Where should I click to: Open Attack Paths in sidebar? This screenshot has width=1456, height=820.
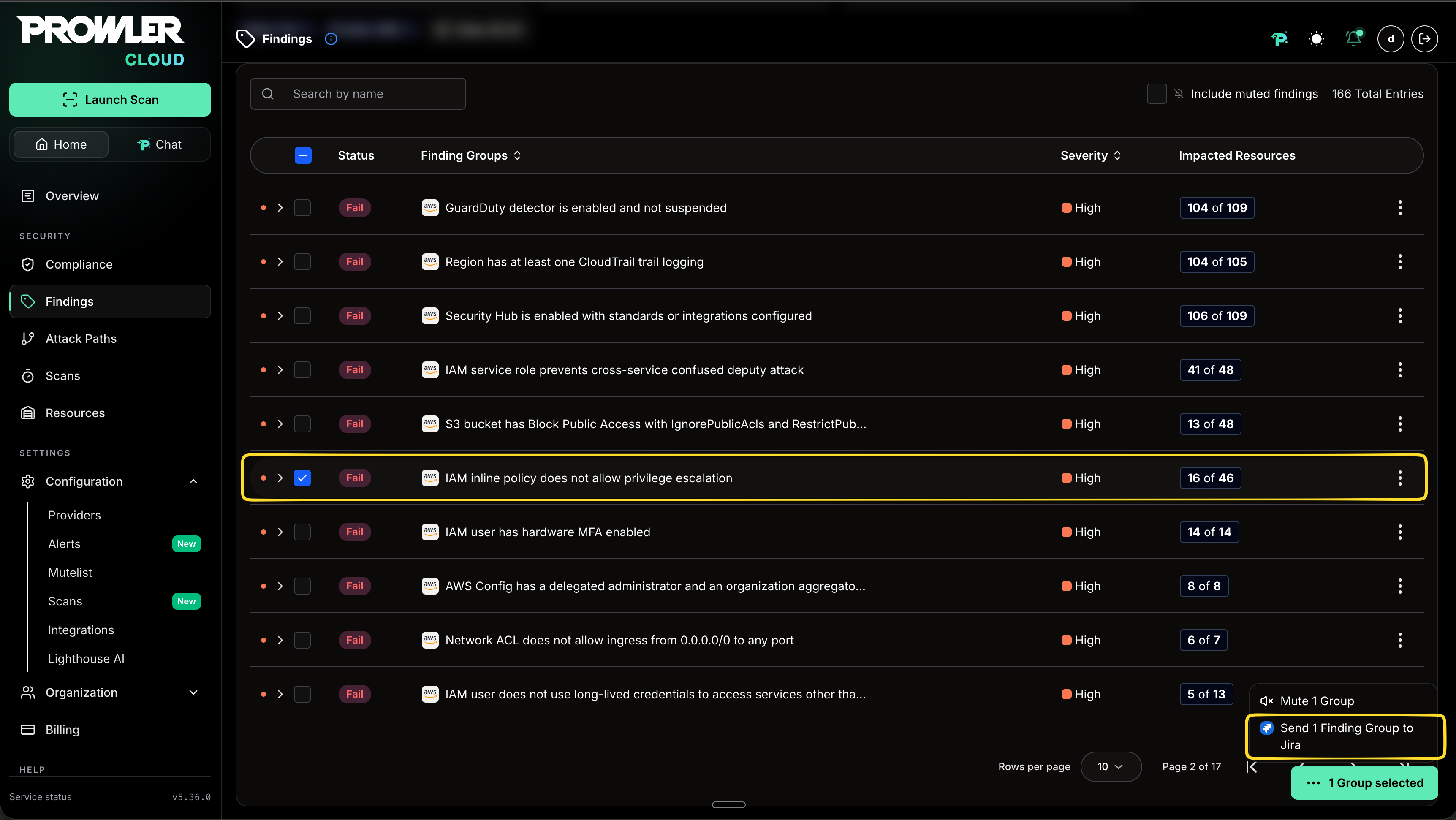pyautogui.click(x=110, y=339)
